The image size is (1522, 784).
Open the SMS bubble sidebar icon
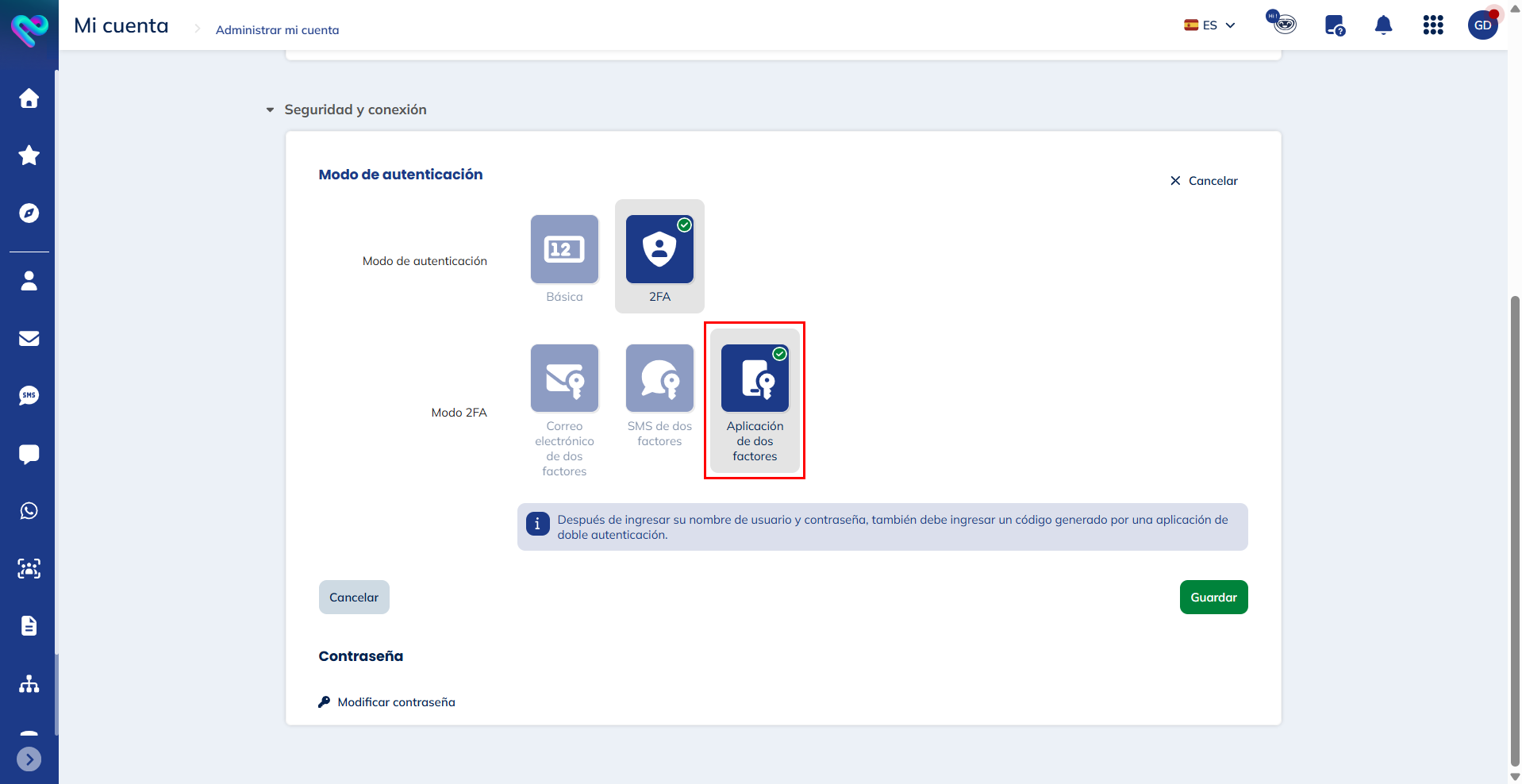(29, 396)
